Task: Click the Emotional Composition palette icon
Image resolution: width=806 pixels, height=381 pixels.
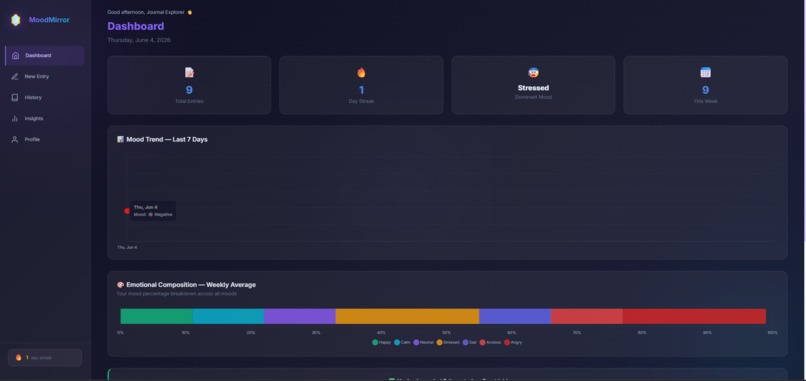Action: click(x=120, y=285)
